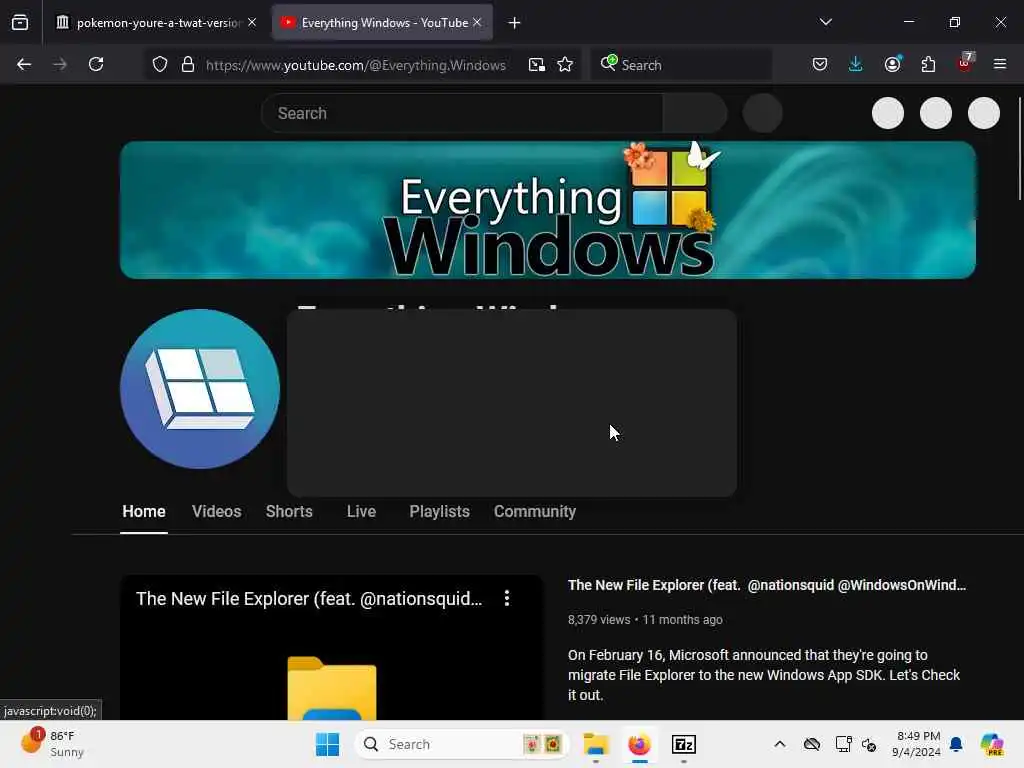The width and height of the screenshot is (1024, 768).
Task: Open Firefox account icon
Action: 893,64
